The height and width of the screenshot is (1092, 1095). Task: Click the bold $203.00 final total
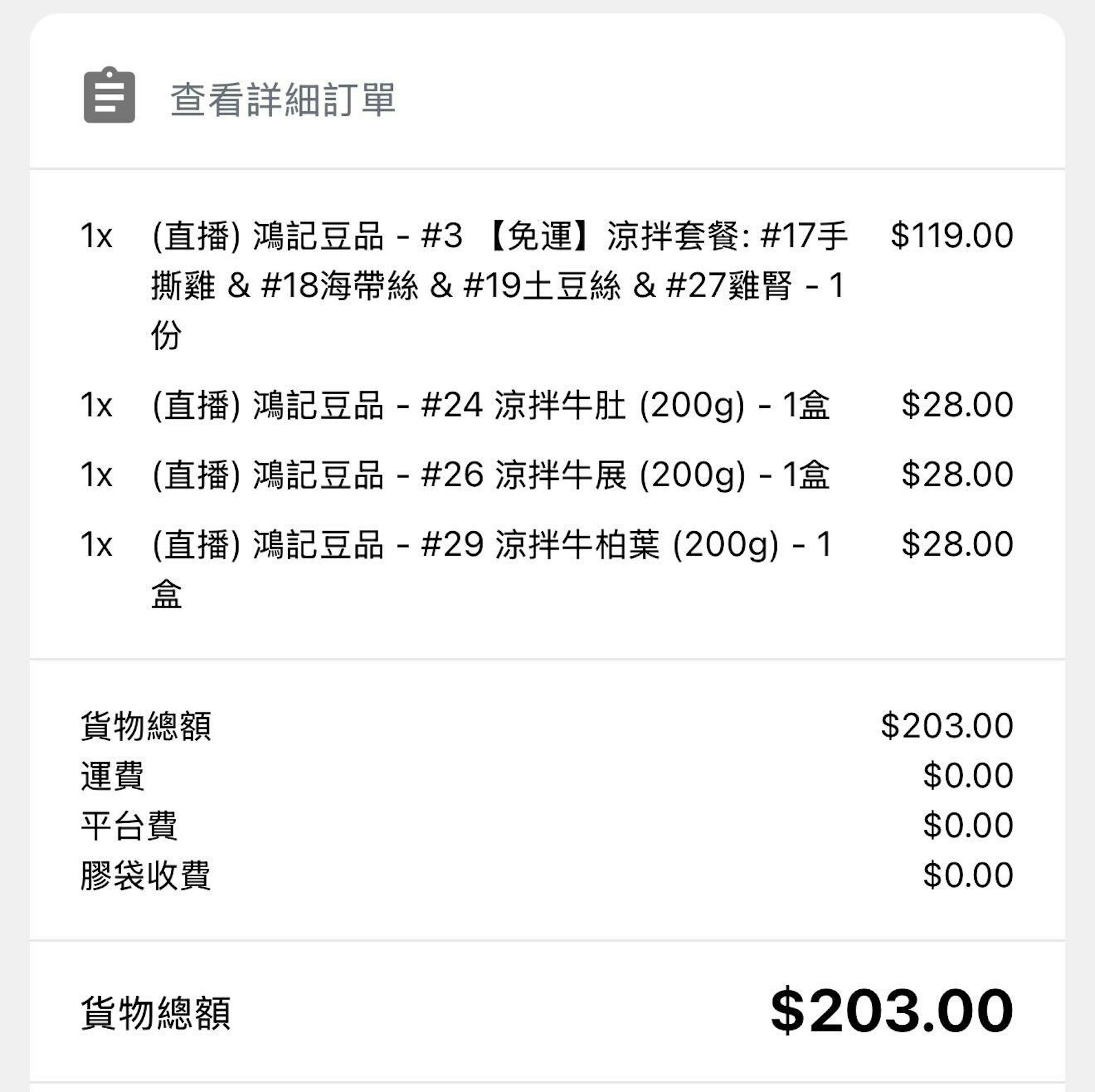point(892,1012)
